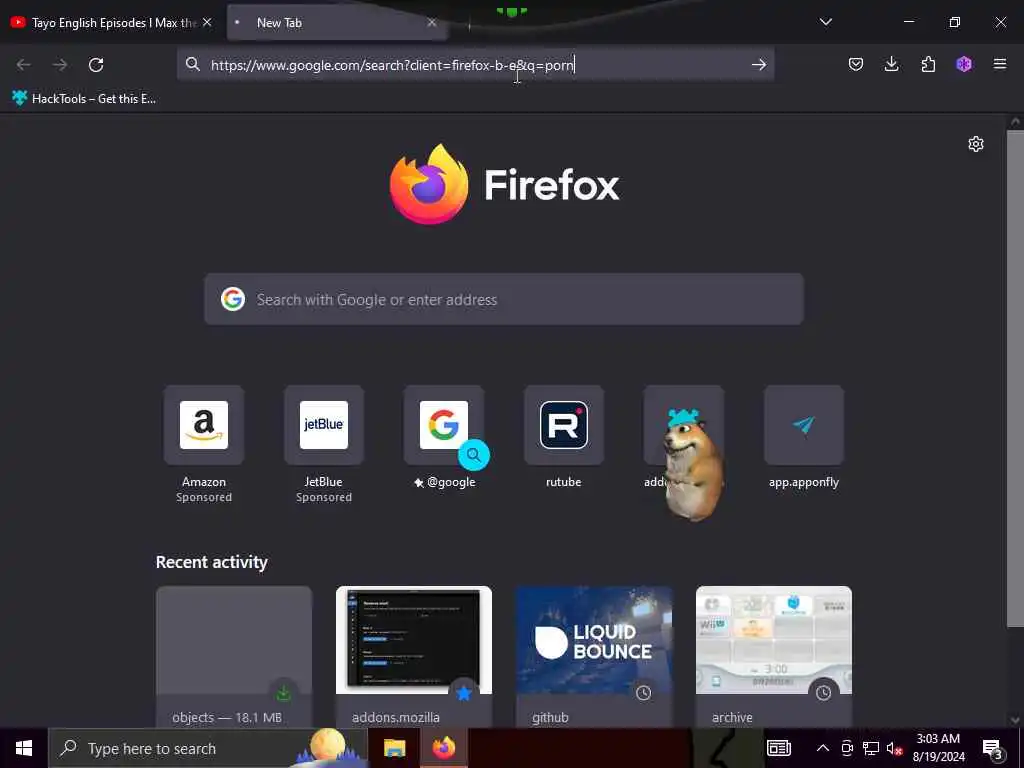Click the forward navigation arrow
Screen dimensions: 1024x768
tap(60, 65)
